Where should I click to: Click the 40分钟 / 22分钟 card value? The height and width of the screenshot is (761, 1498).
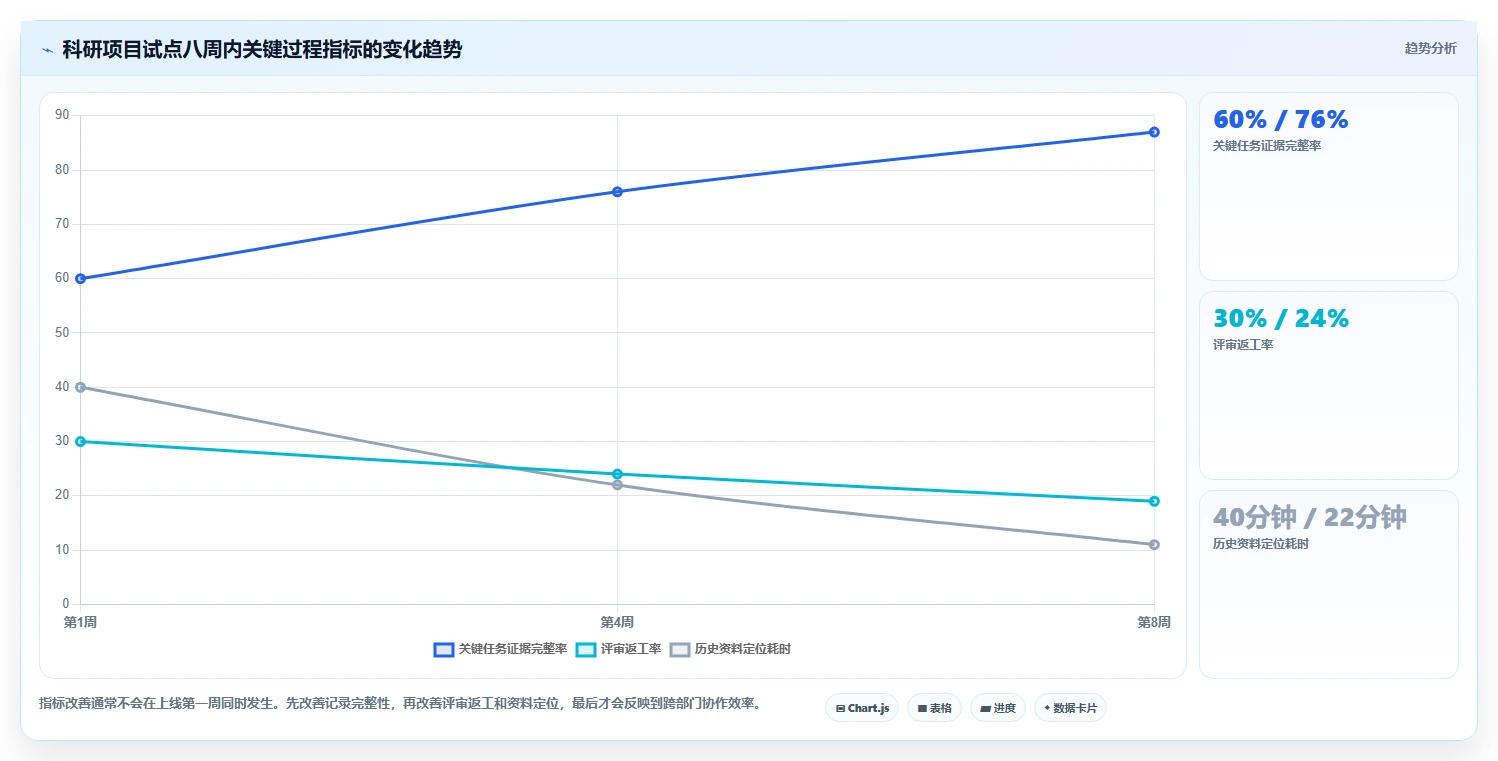click(x=1310, y=517)
